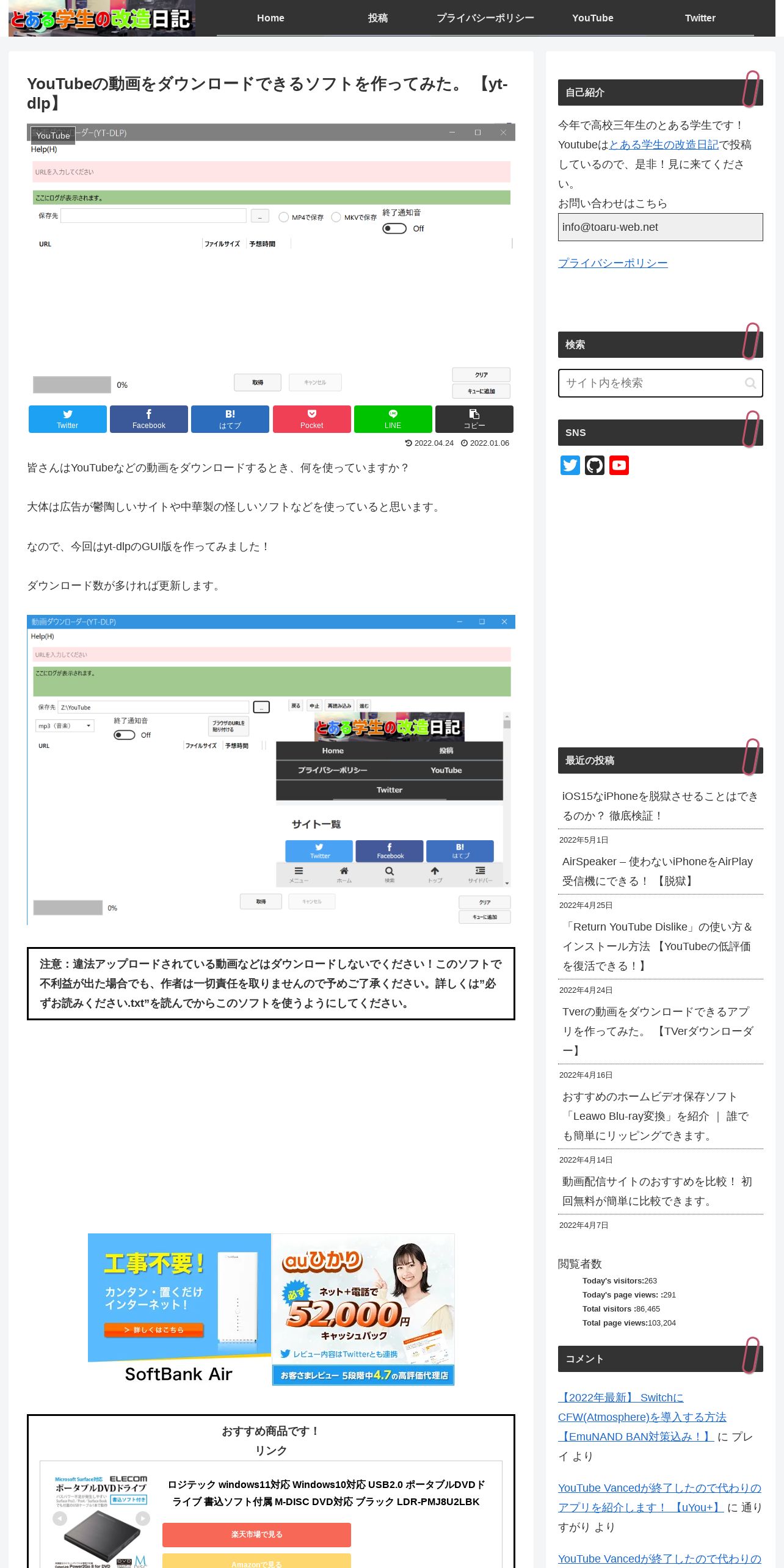
Task: Open the sidebar YouTube SNS icon
Action: pos(619,465)
